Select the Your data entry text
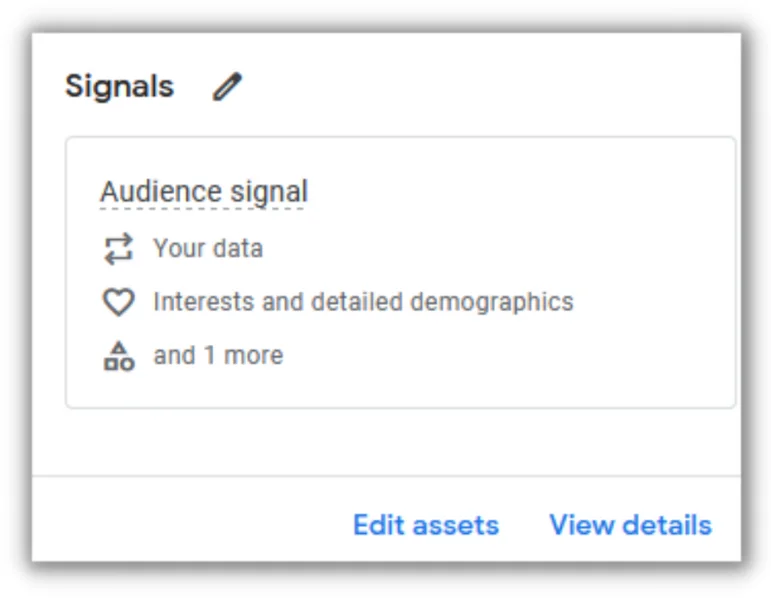 pos(208,248)
